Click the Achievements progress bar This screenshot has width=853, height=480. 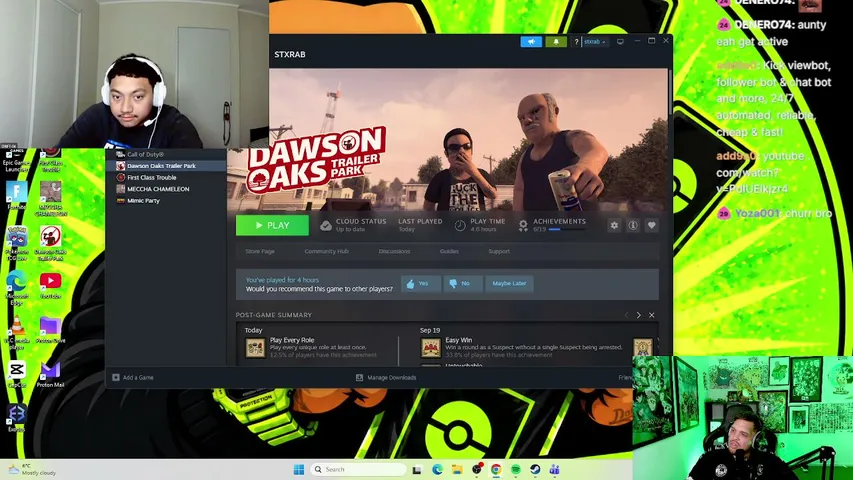[x=567, y=230]
